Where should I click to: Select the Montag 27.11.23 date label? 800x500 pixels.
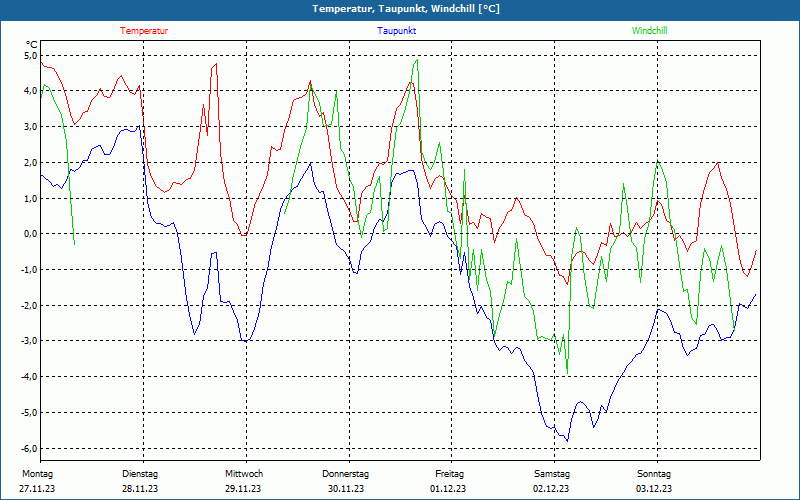[x=37, y=481]
